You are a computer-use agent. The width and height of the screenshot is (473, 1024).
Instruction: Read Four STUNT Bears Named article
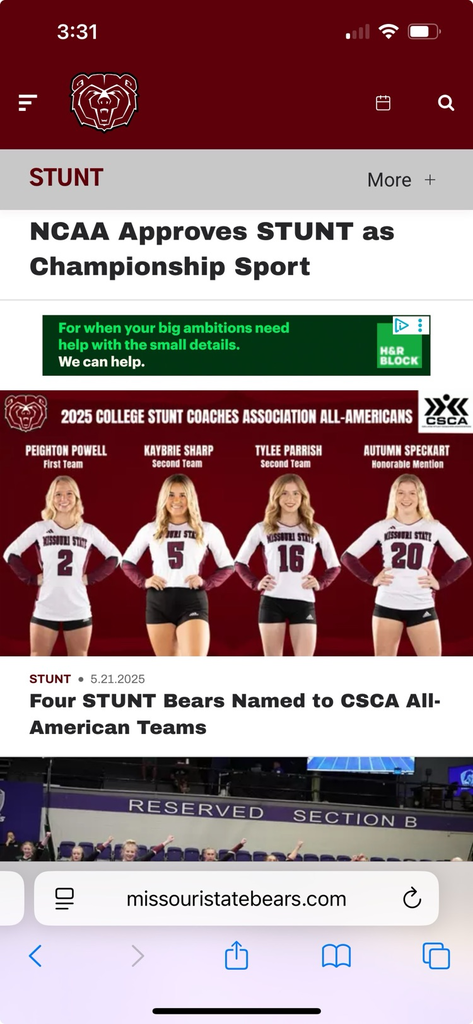(235, 714)
